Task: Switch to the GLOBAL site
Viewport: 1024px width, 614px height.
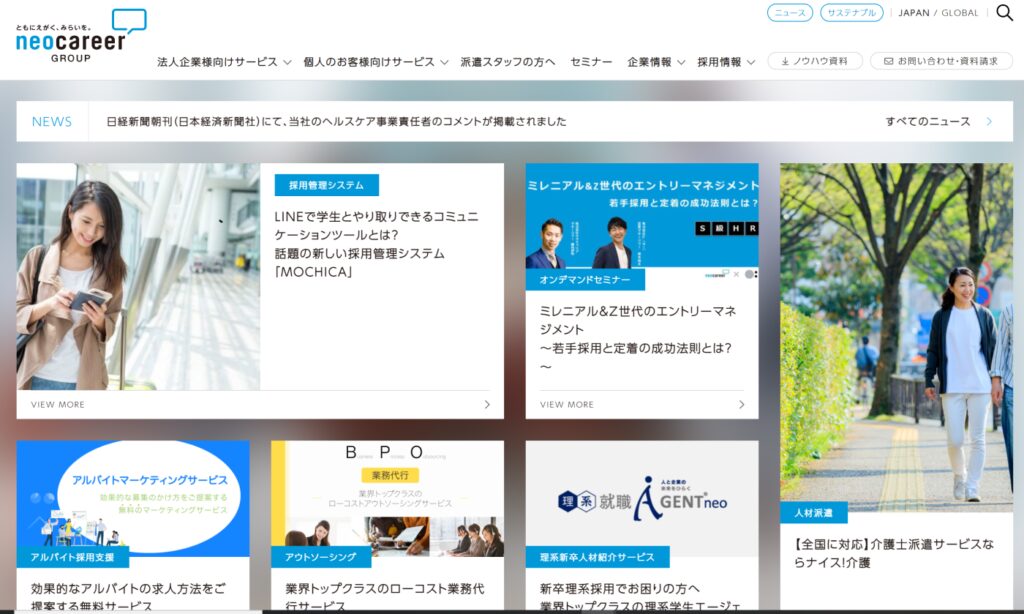Action: pyautogui.click(x=960, y=13)
